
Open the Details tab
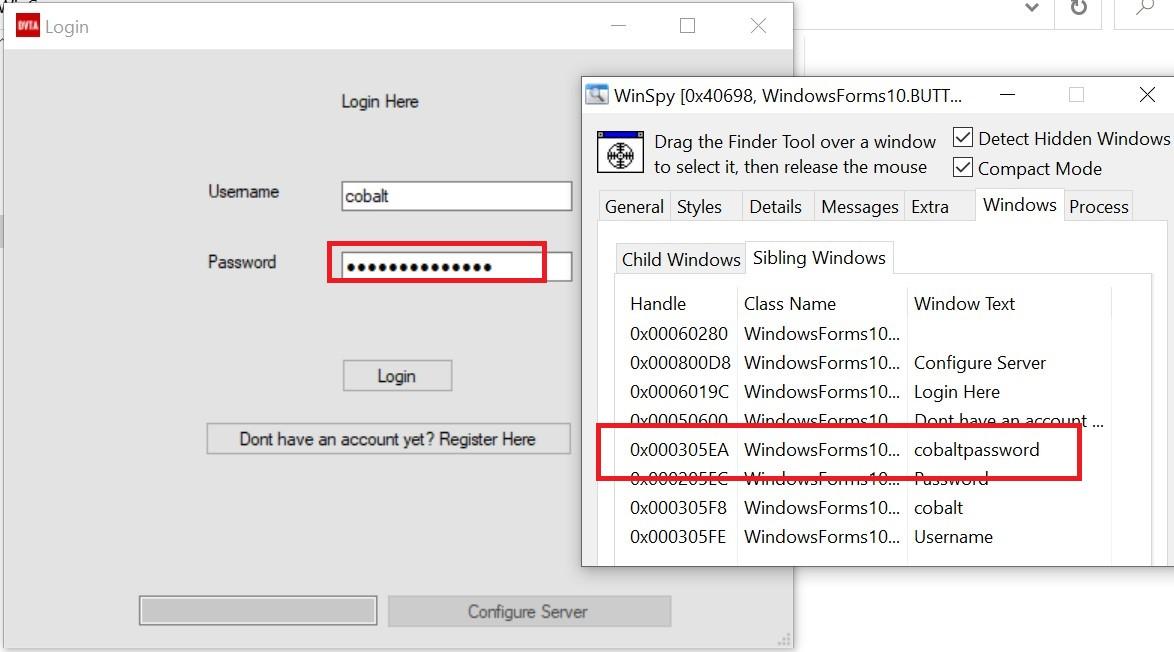[776, 206]
